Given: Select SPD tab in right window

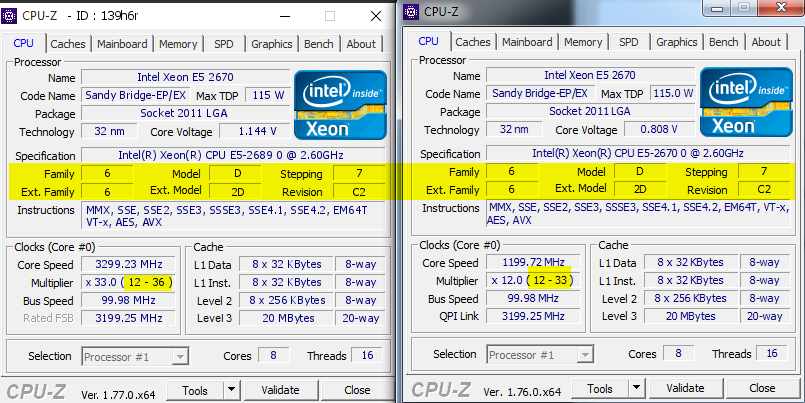Looking at the screenshot, I should pos(629,42).
